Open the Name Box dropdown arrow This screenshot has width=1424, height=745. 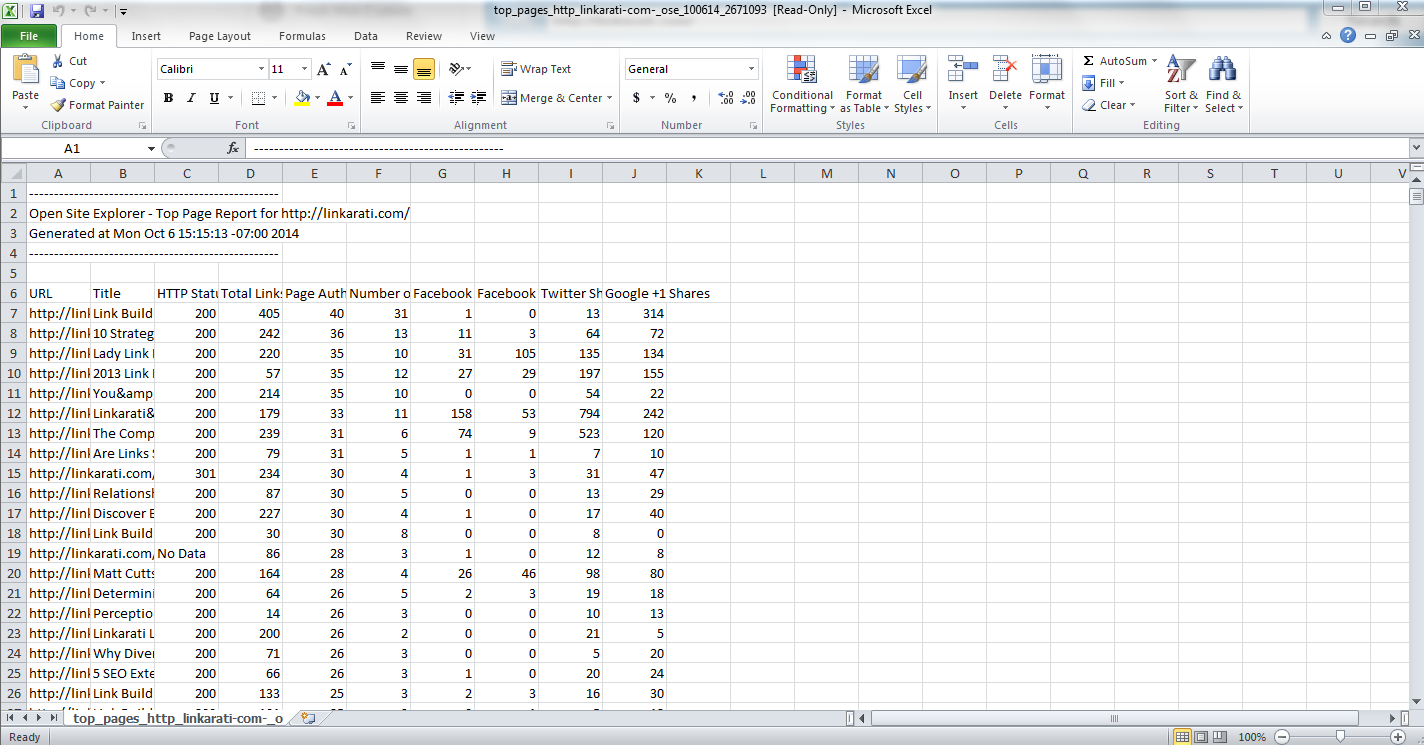[151, 148]
